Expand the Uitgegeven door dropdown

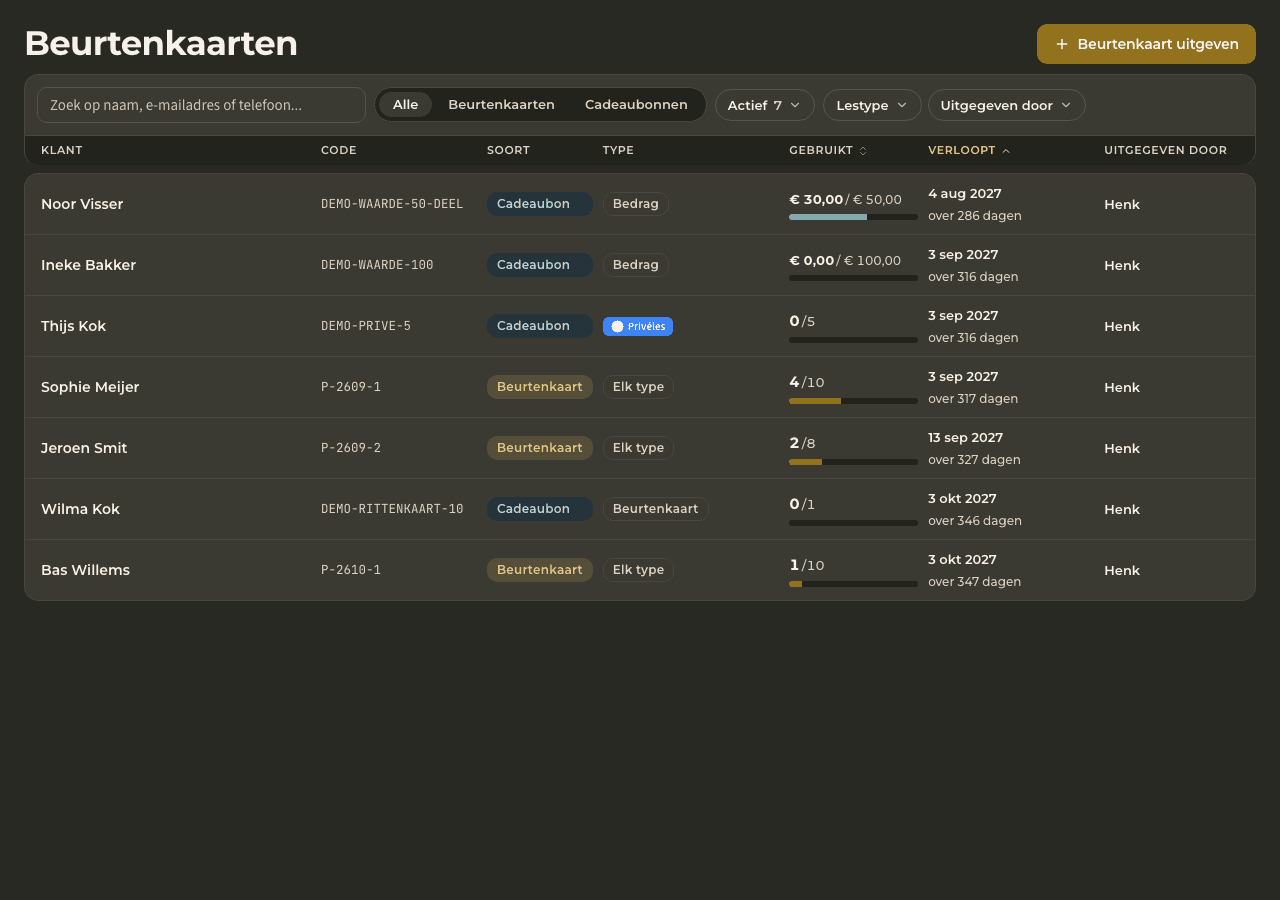(x=1007, y=105)
